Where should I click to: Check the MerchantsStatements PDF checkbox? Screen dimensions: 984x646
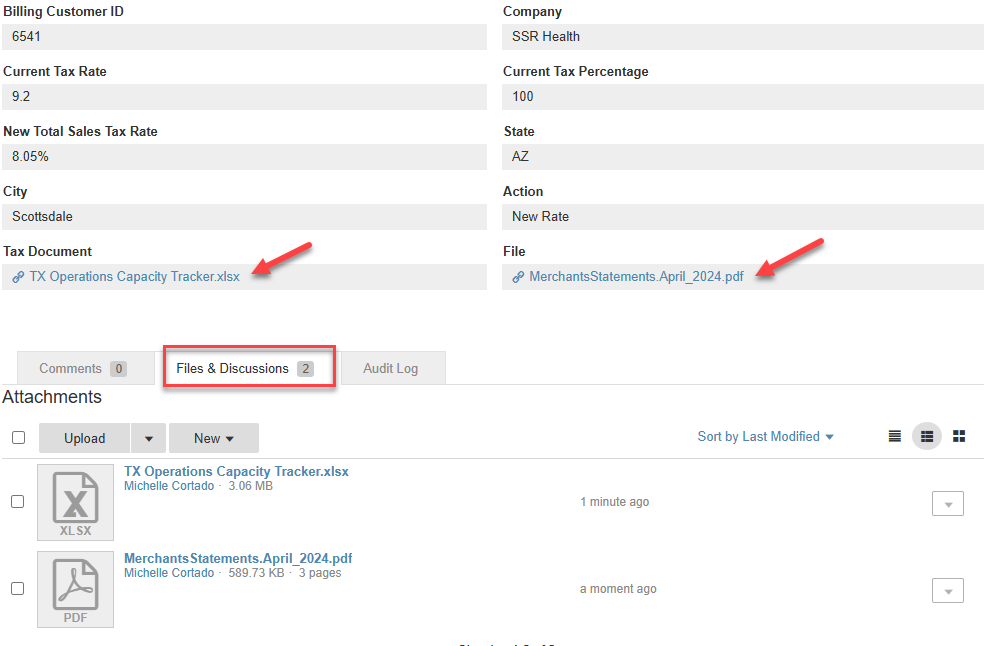click(x=18, y=589)
